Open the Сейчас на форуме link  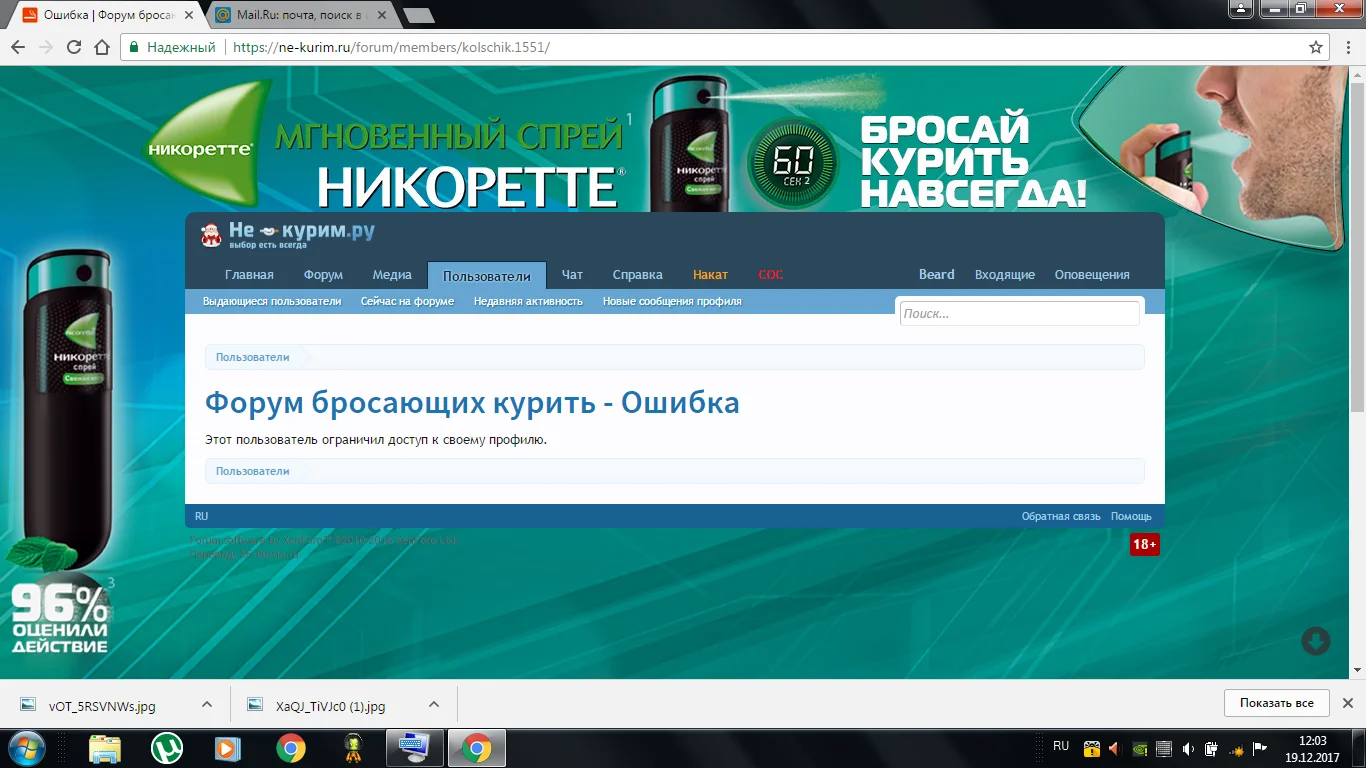407,301
